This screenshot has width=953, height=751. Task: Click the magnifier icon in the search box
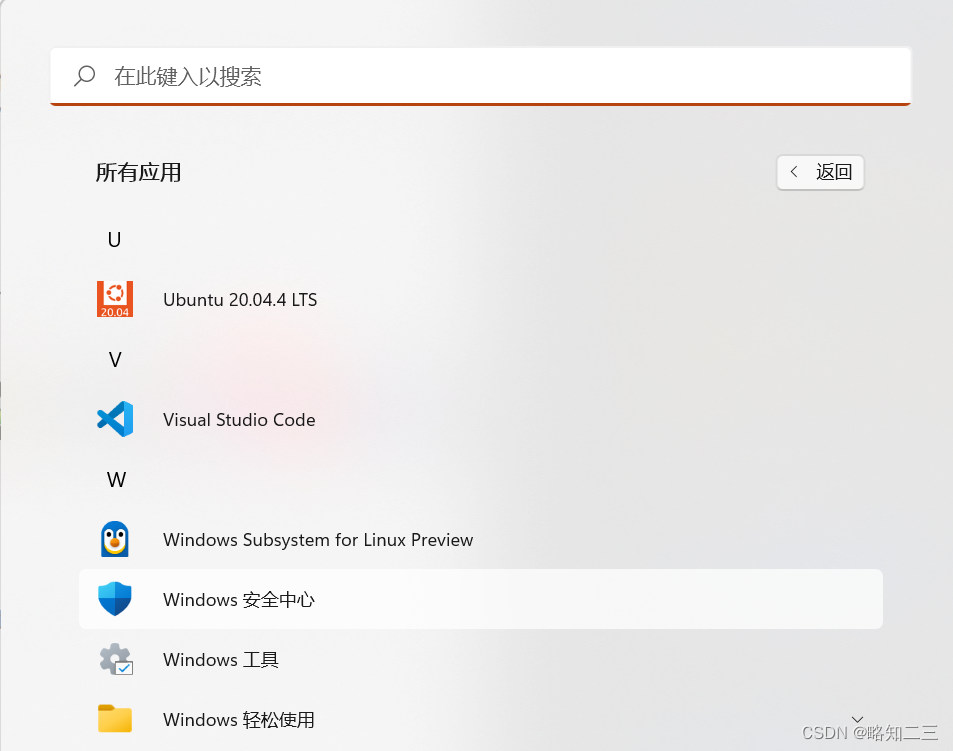coord(84,77)
